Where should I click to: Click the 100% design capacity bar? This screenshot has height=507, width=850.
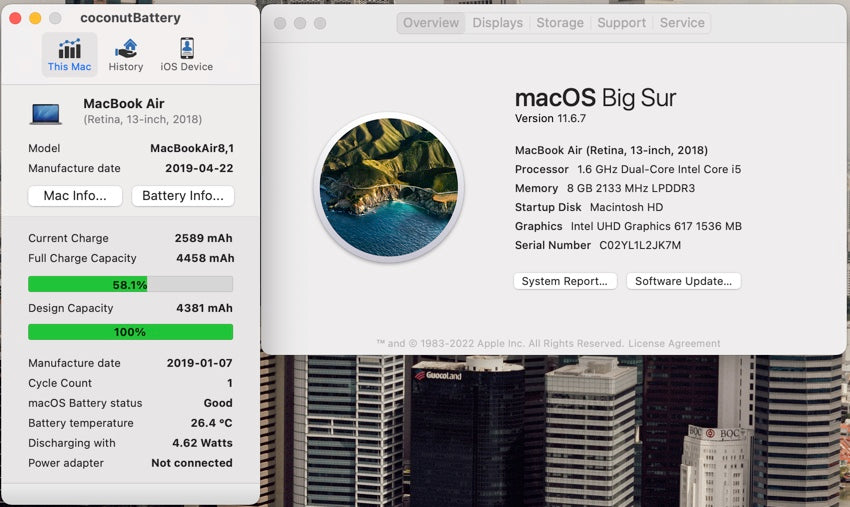[x=130, y=332]
